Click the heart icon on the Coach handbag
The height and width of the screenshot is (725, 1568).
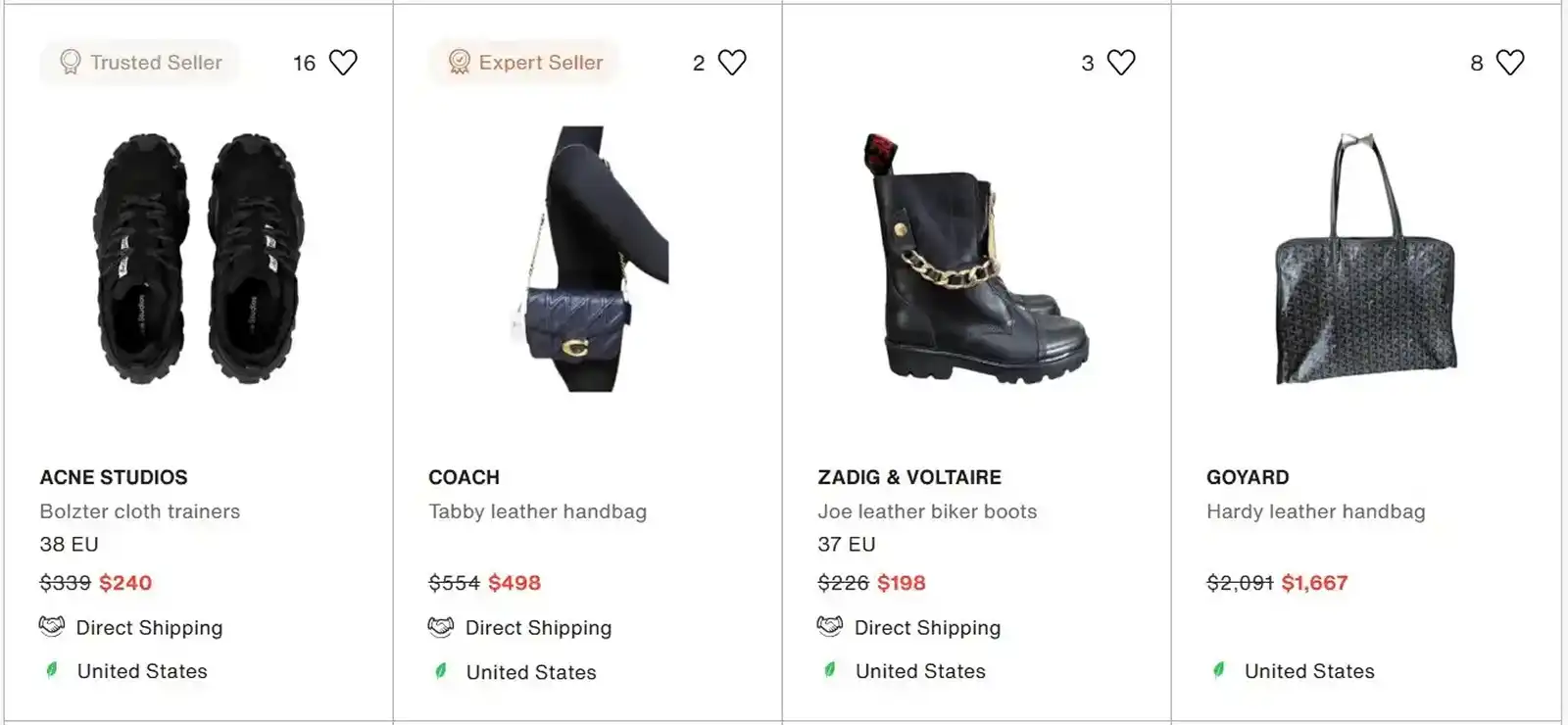730,62
